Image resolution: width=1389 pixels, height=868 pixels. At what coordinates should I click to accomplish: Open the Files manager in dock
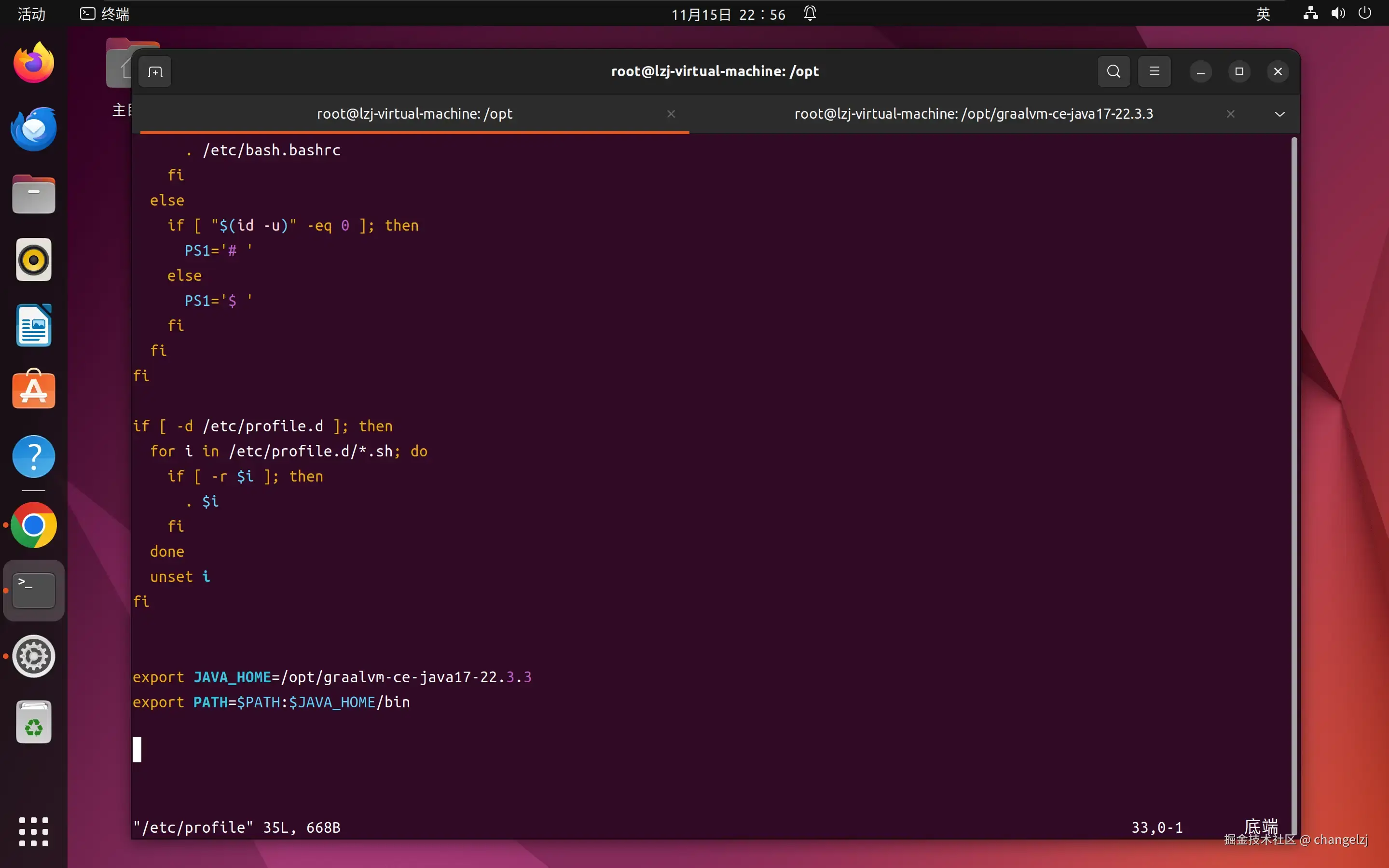pyautogui.click(x=33, y=194)
